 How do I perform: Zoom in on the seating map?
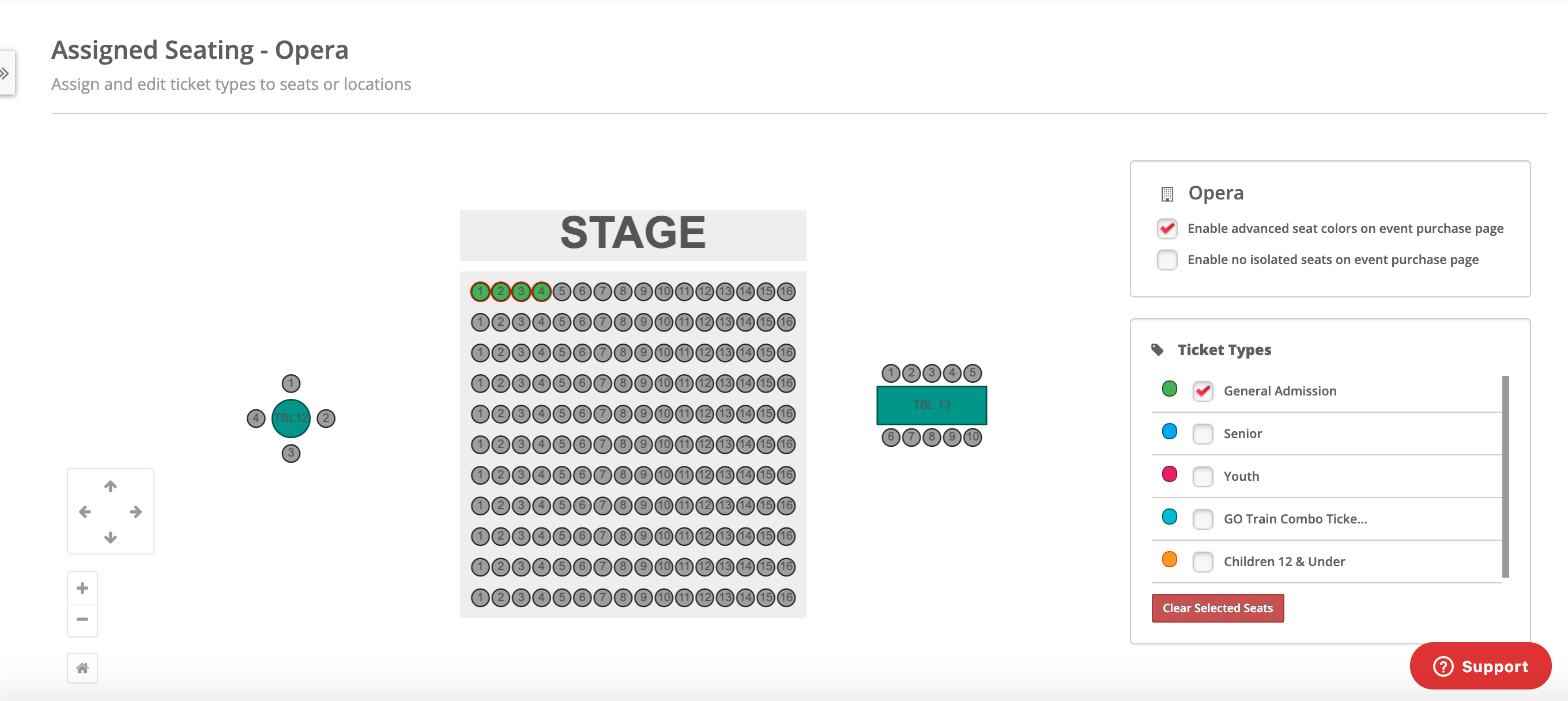pos(82,588)
